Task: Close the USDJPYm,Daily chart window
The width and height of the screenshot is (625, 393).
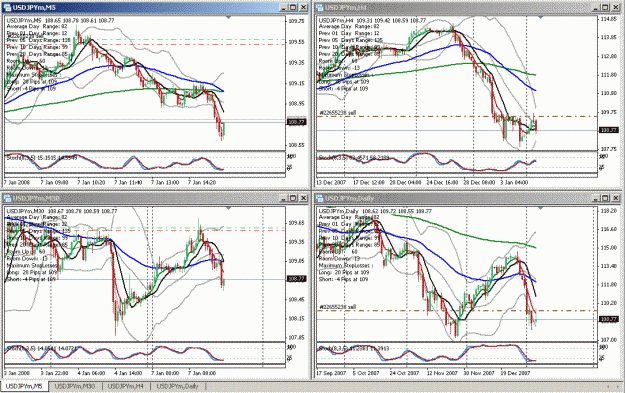Action: 616,198
